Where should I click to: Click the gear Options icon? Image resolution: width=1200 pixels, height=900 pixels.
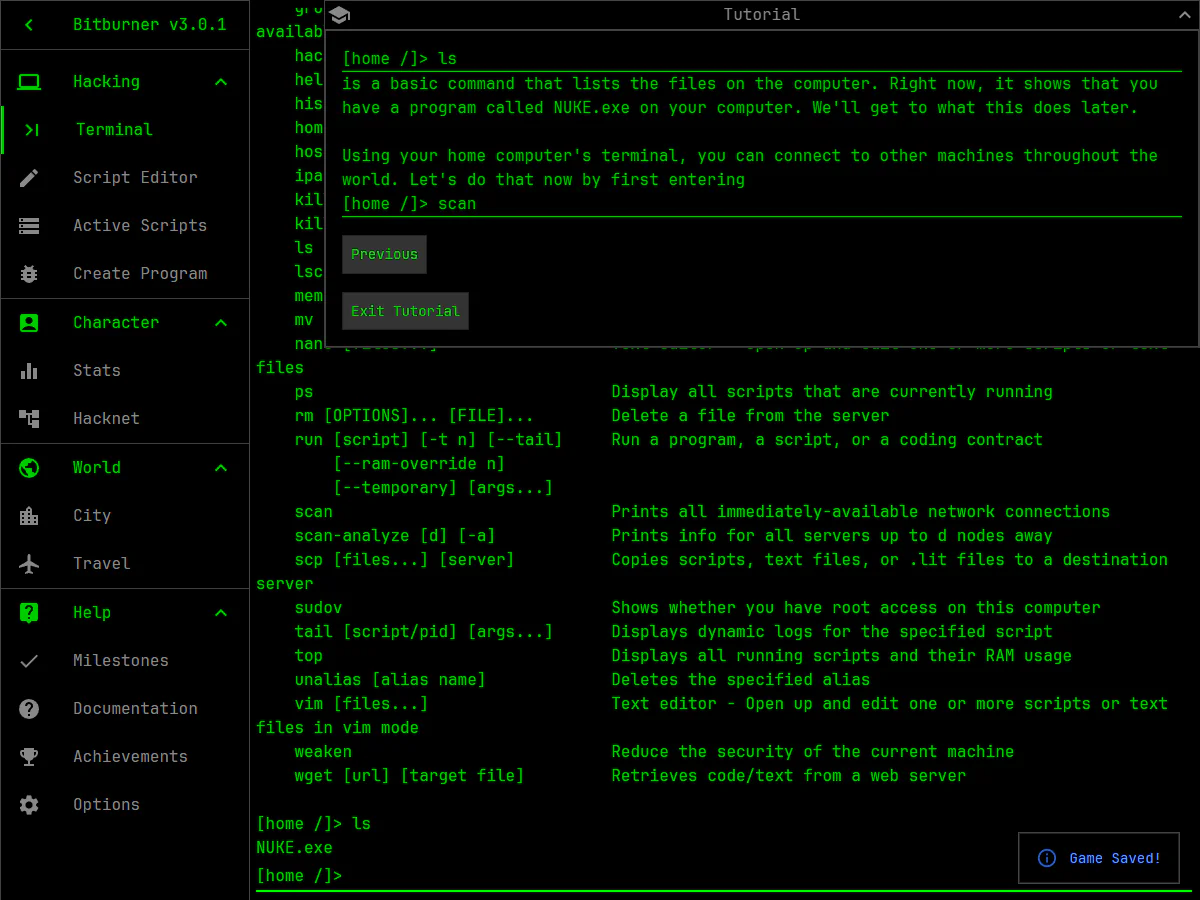tap(29, 805)
